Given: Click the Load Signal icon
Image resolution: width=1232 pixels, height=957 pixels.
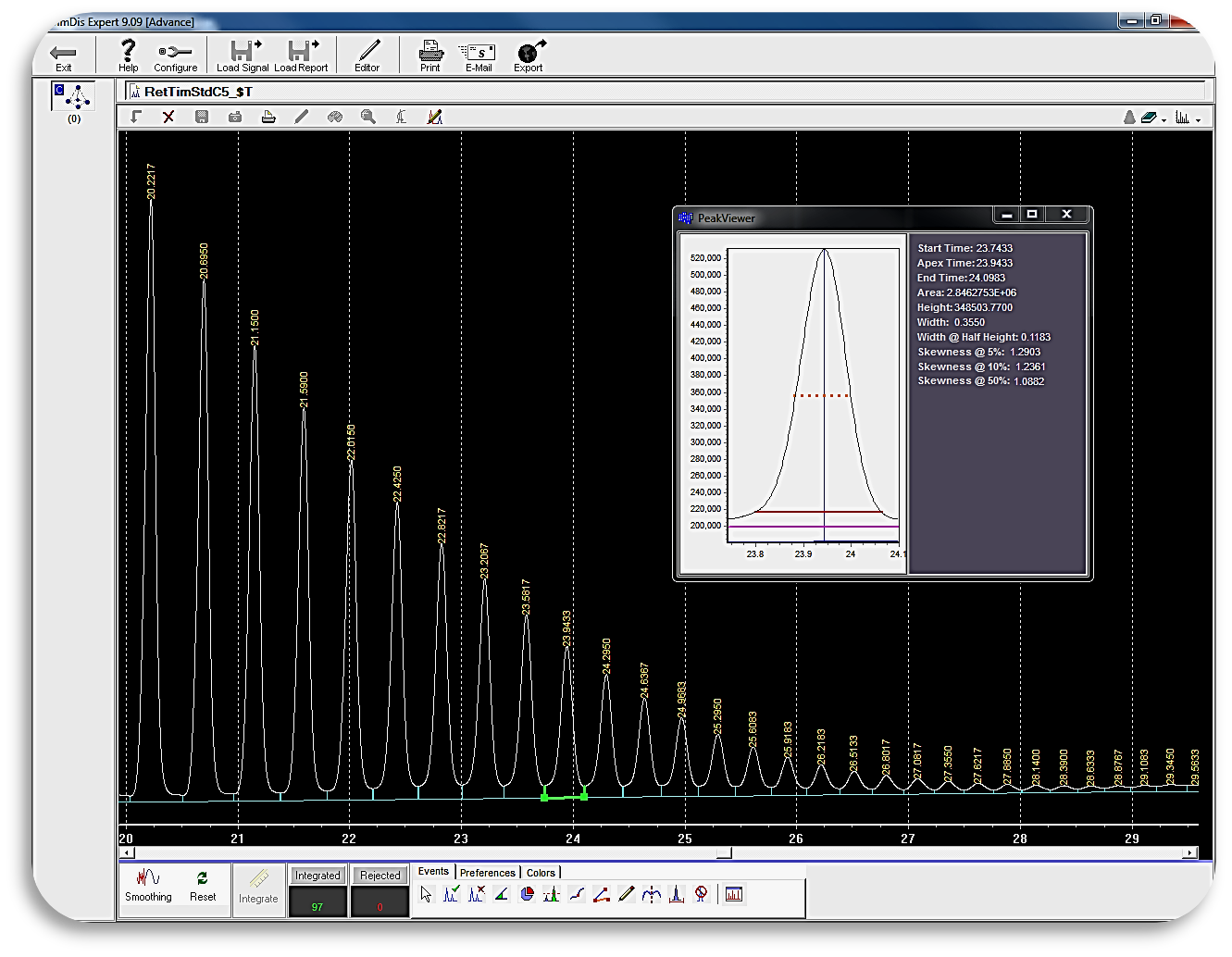Looking at the screenshot, I should [243, 54].
